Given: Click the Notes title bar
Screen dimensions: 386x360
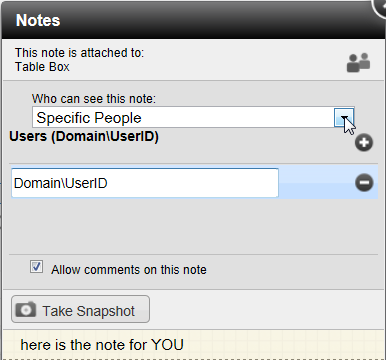Looking at the screenshot, I should 193,20.
